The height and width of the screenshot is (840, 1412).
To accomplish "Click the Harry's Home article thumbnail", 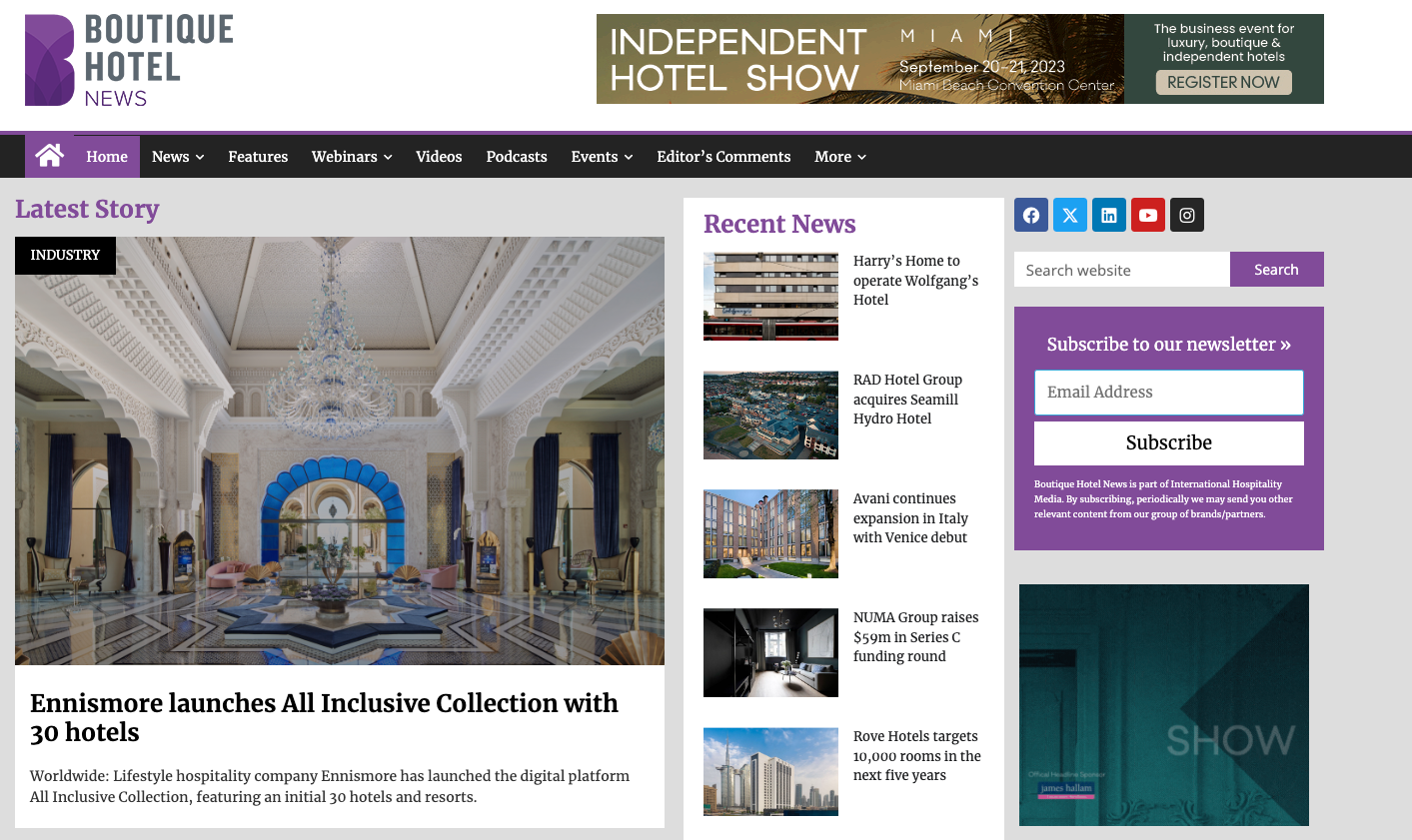I will click(770, 296).
